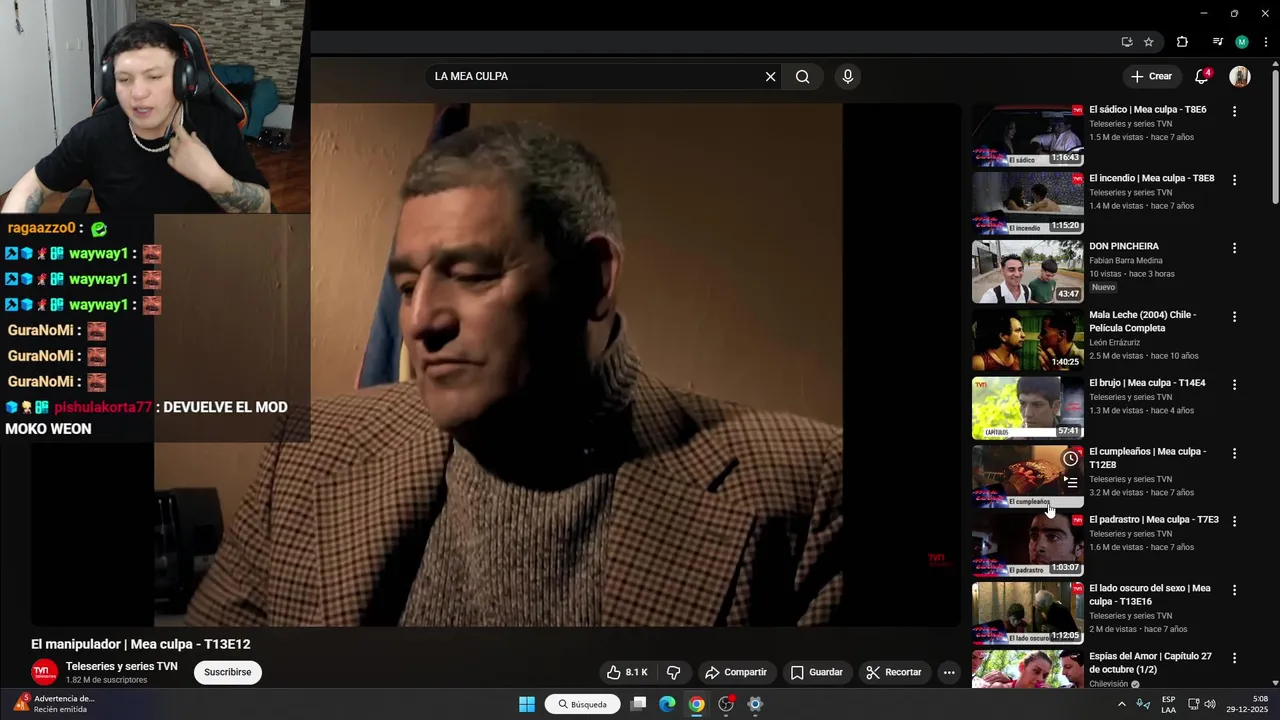The image size is (1280, 720).
Task: Open the Chrome profile M avatar
Action: 1242,42
